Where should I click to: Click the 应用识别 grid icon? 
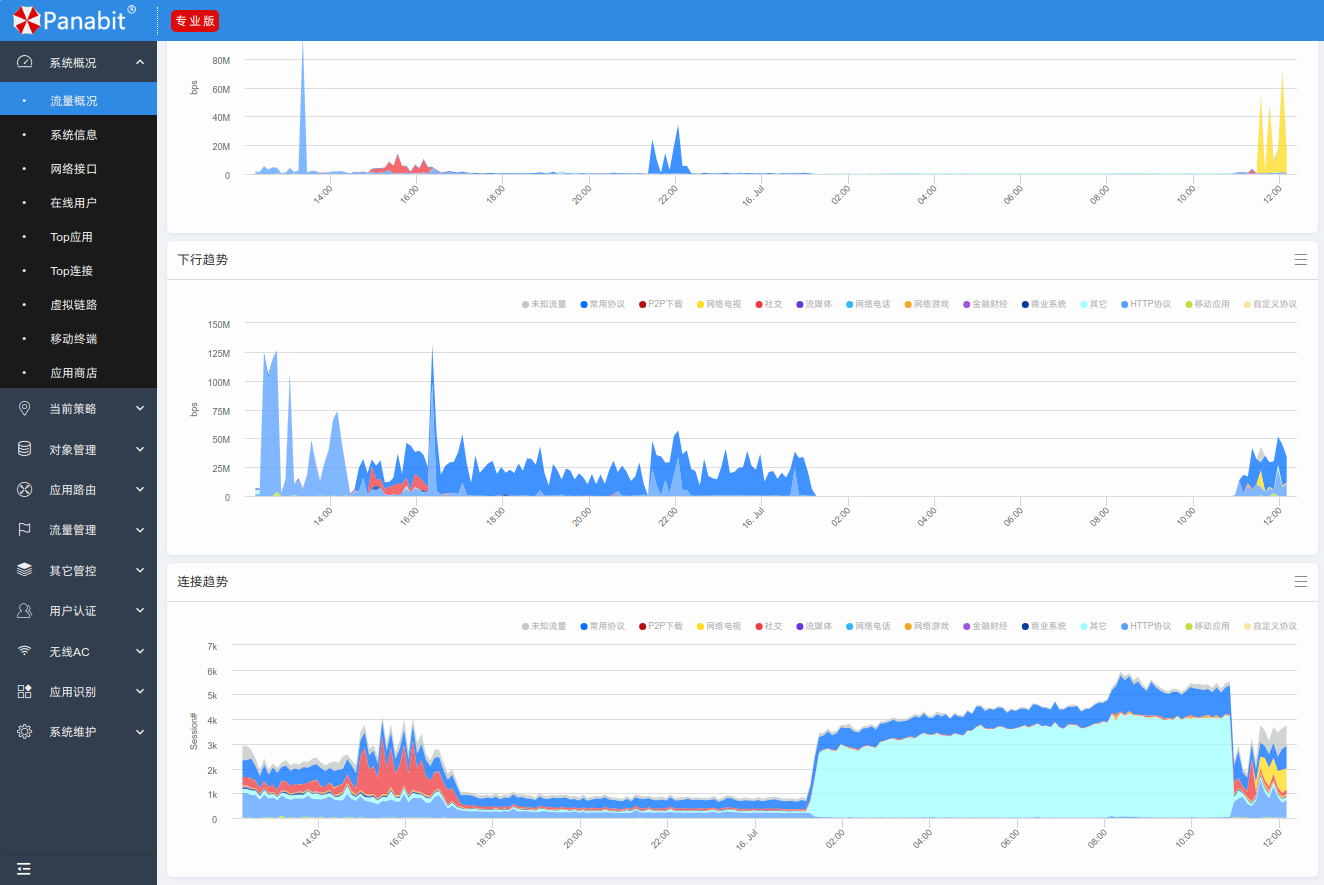point(25,691)
